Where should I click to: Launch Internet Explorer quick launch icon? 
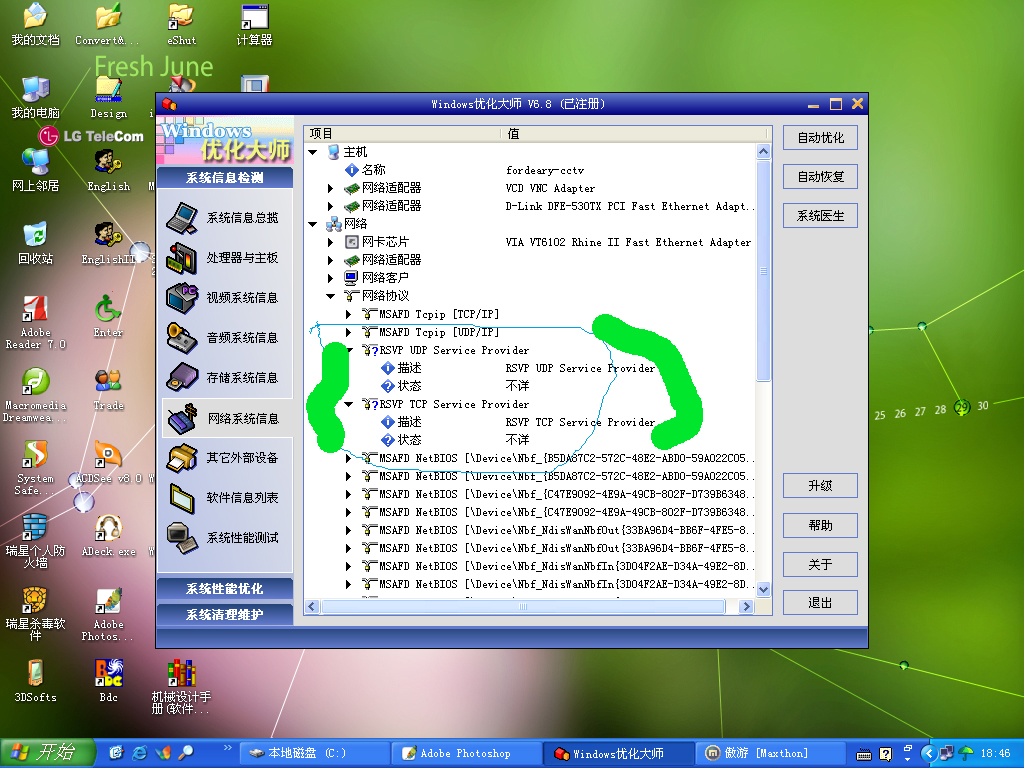pyautogui.click(x=139, y=753)
